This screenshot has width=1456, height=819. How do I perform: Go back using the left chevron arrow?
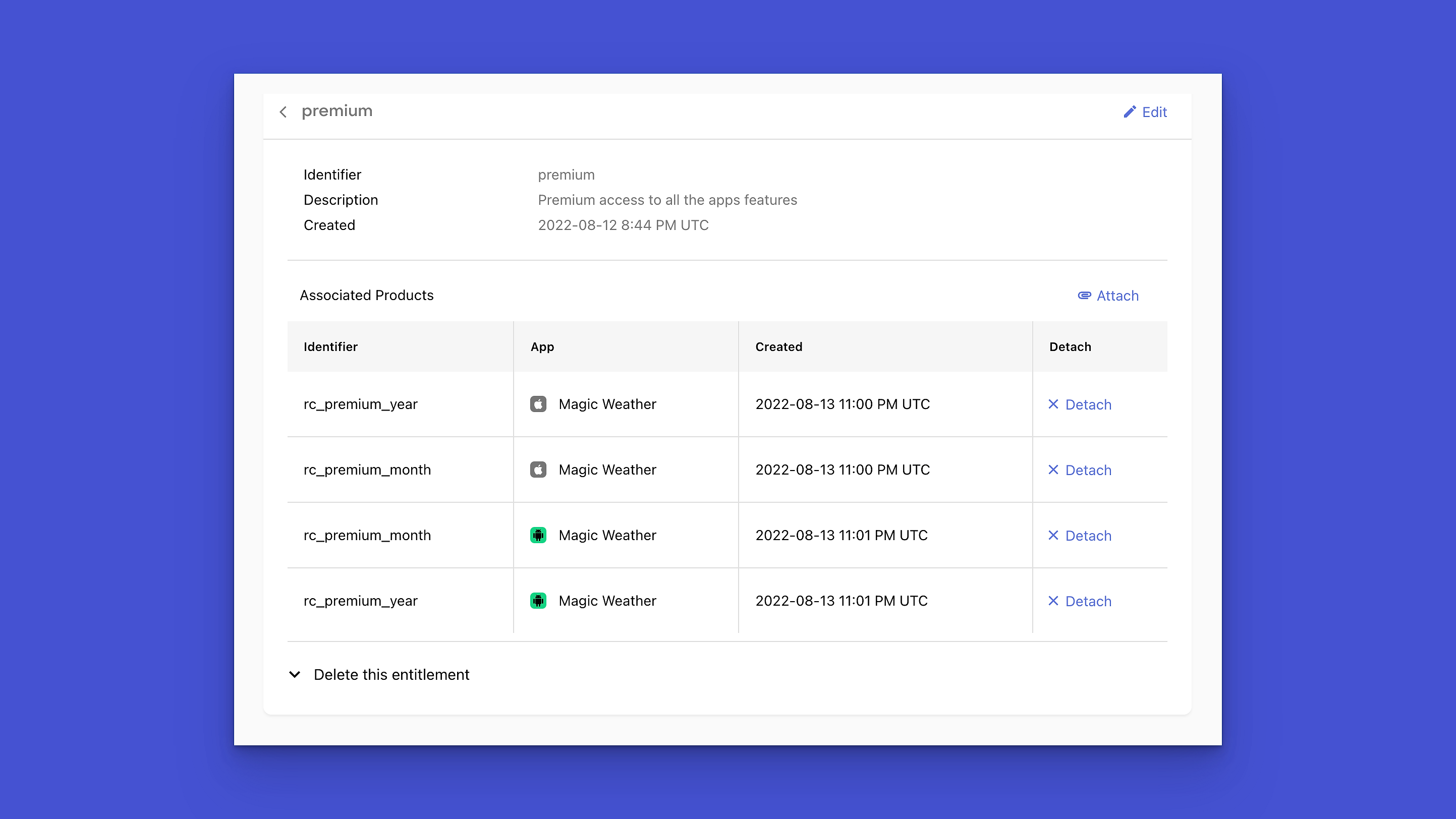point(283,112)
